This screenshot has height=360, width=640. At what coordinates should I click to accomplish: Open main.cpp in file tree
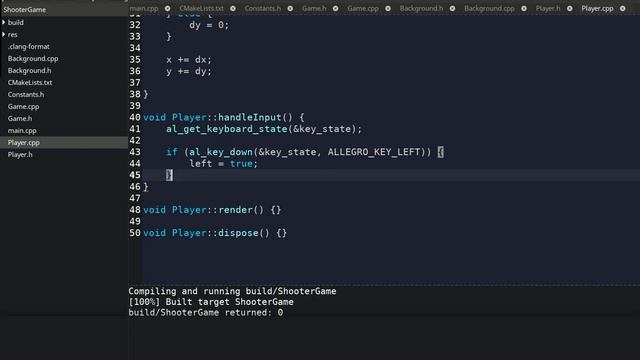(22, 131)
